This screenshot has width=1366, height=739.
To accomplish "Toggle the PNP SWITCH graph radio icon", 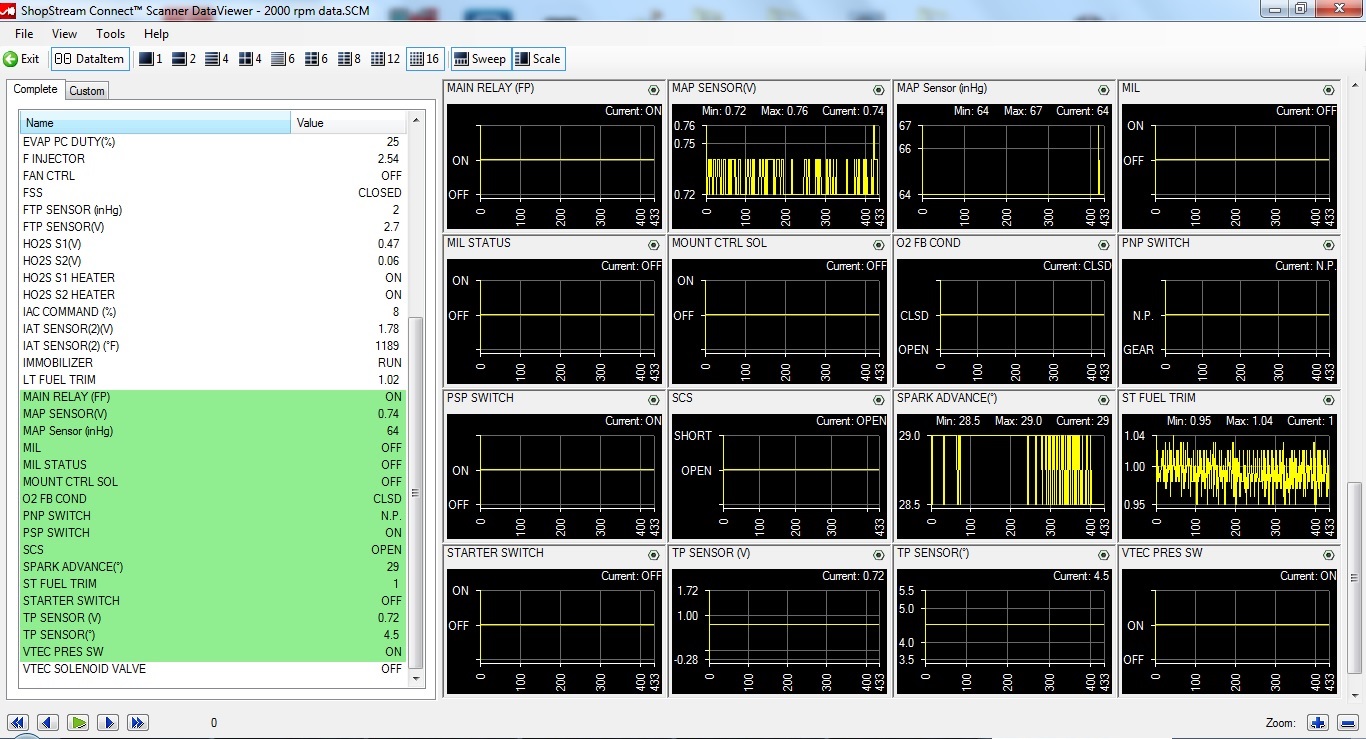I will 1329,245.
